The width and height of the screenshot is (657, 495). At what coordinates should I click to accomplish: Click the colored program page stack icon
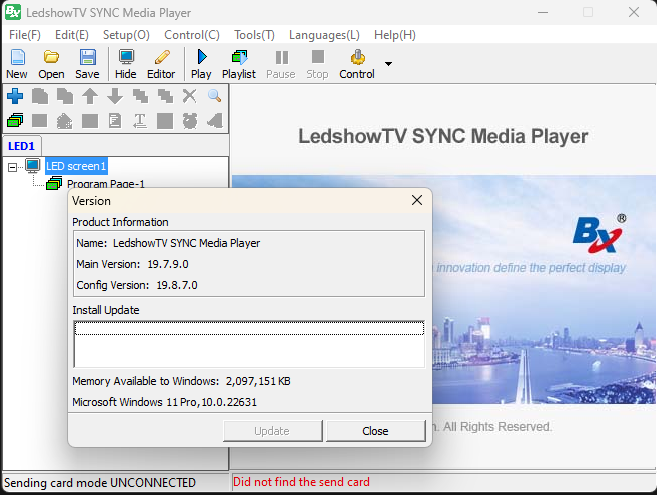[x=15, y=121]
